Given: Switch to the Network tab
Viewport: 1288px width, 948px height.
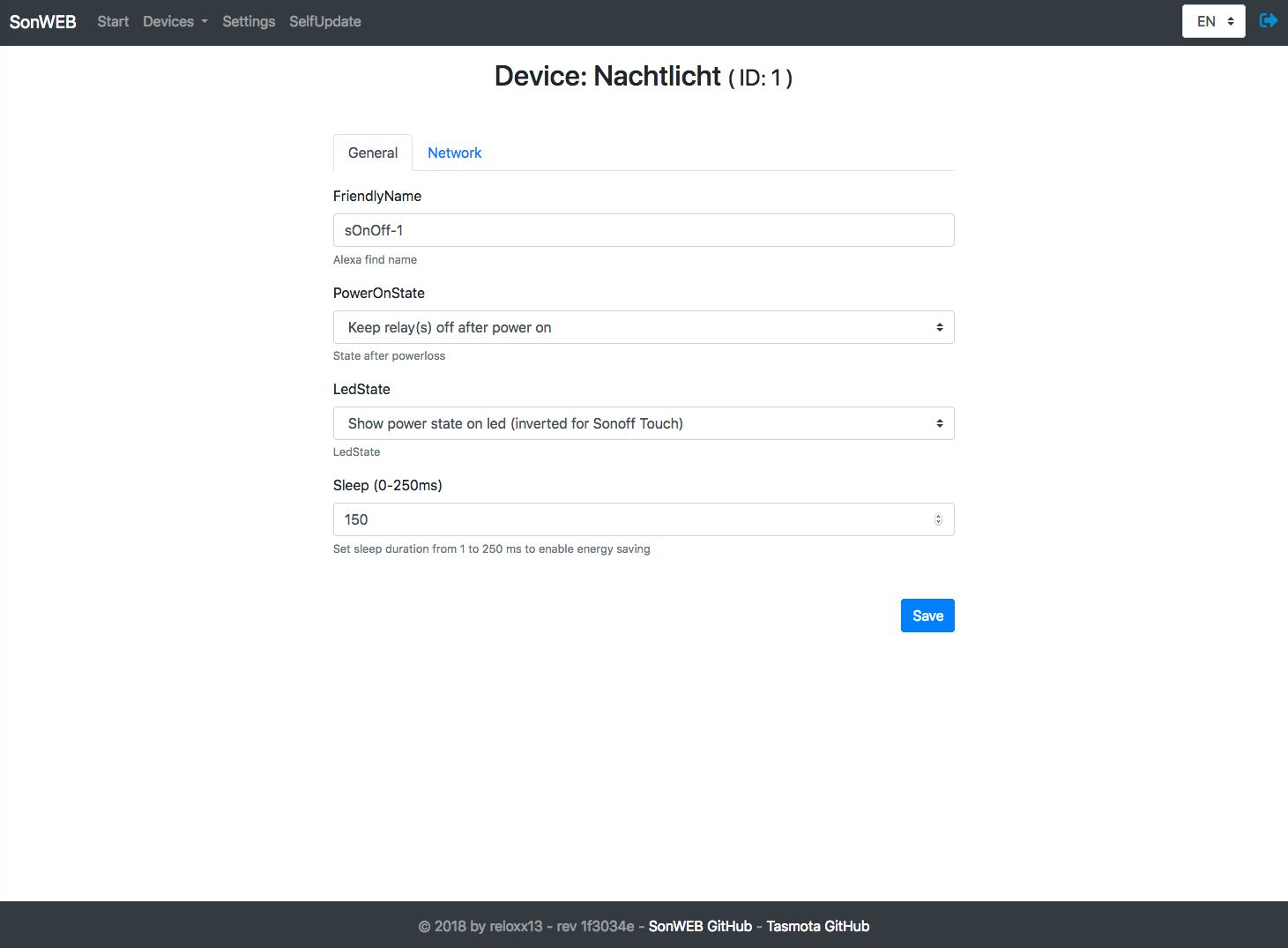Looking at the screenshot, I should [x=455, y=153].
